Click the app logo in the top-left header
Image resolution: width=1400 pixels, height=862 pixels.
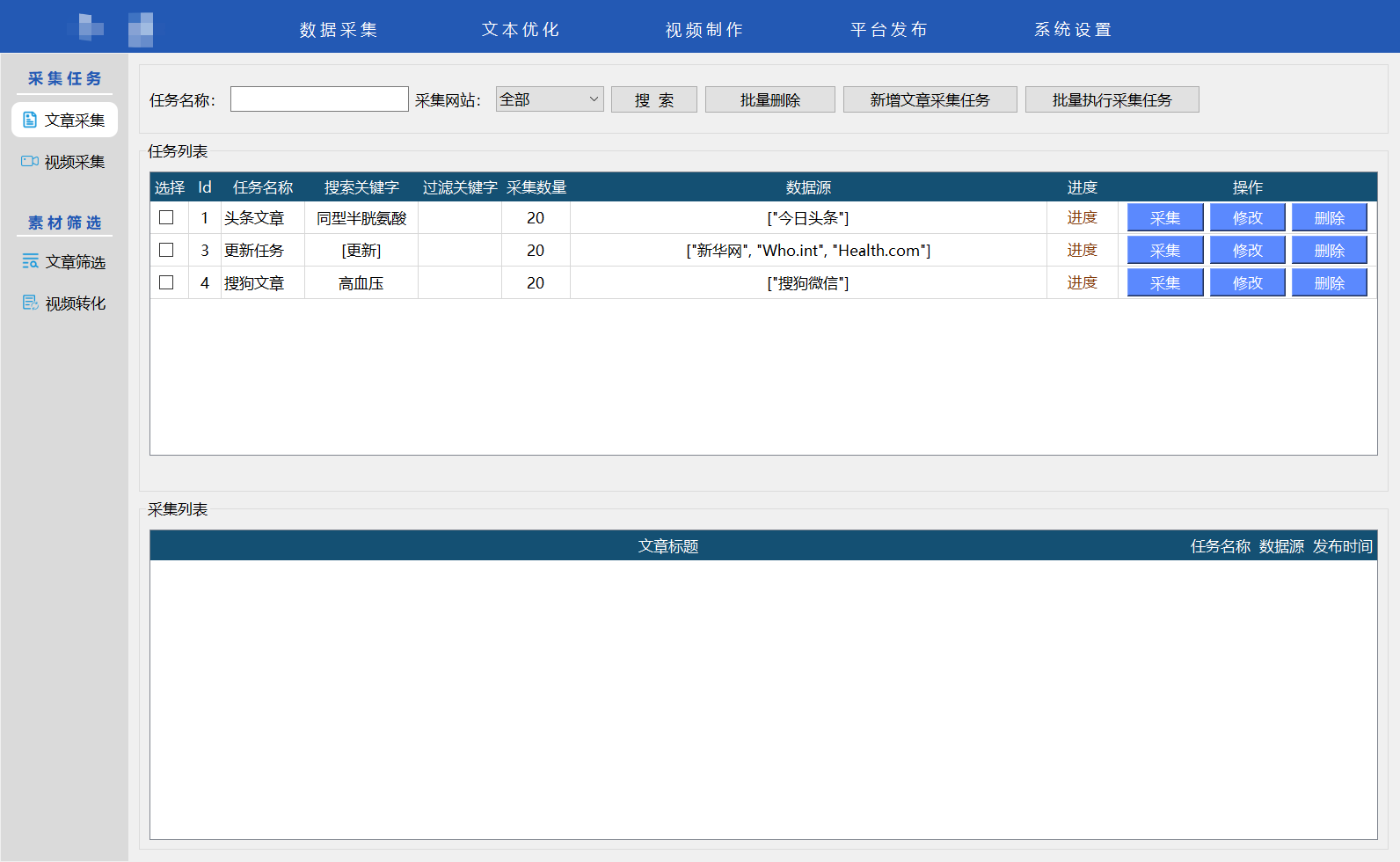click(111, 28)
